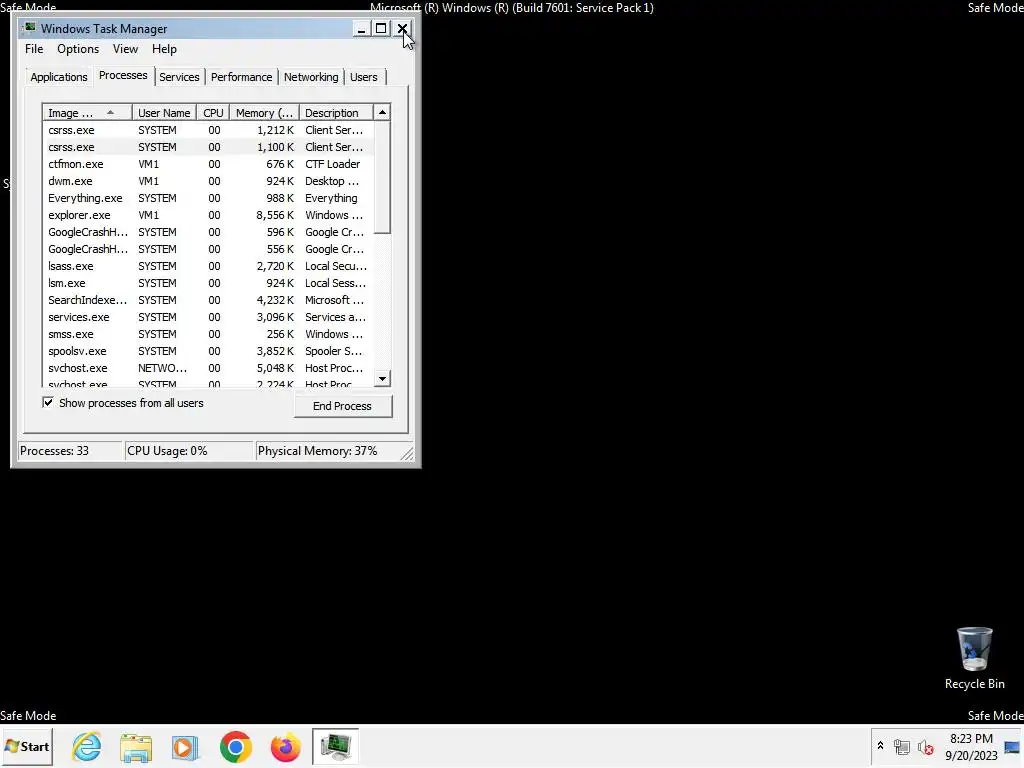The width and height of the screenshot is (1024, 768).
Task: Select the ctfmon.exe process row
Action: (208, 164)
